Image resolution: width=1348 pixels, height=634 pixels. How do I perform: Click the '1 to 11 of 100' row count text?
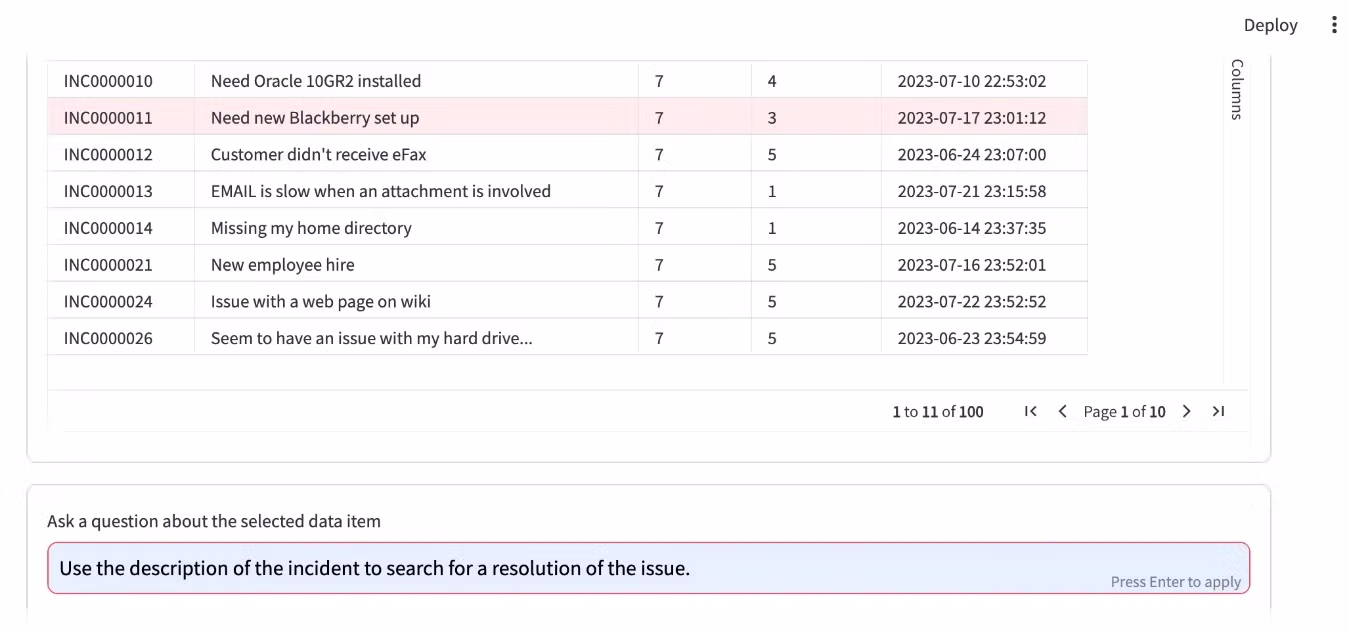click(938, 411)
